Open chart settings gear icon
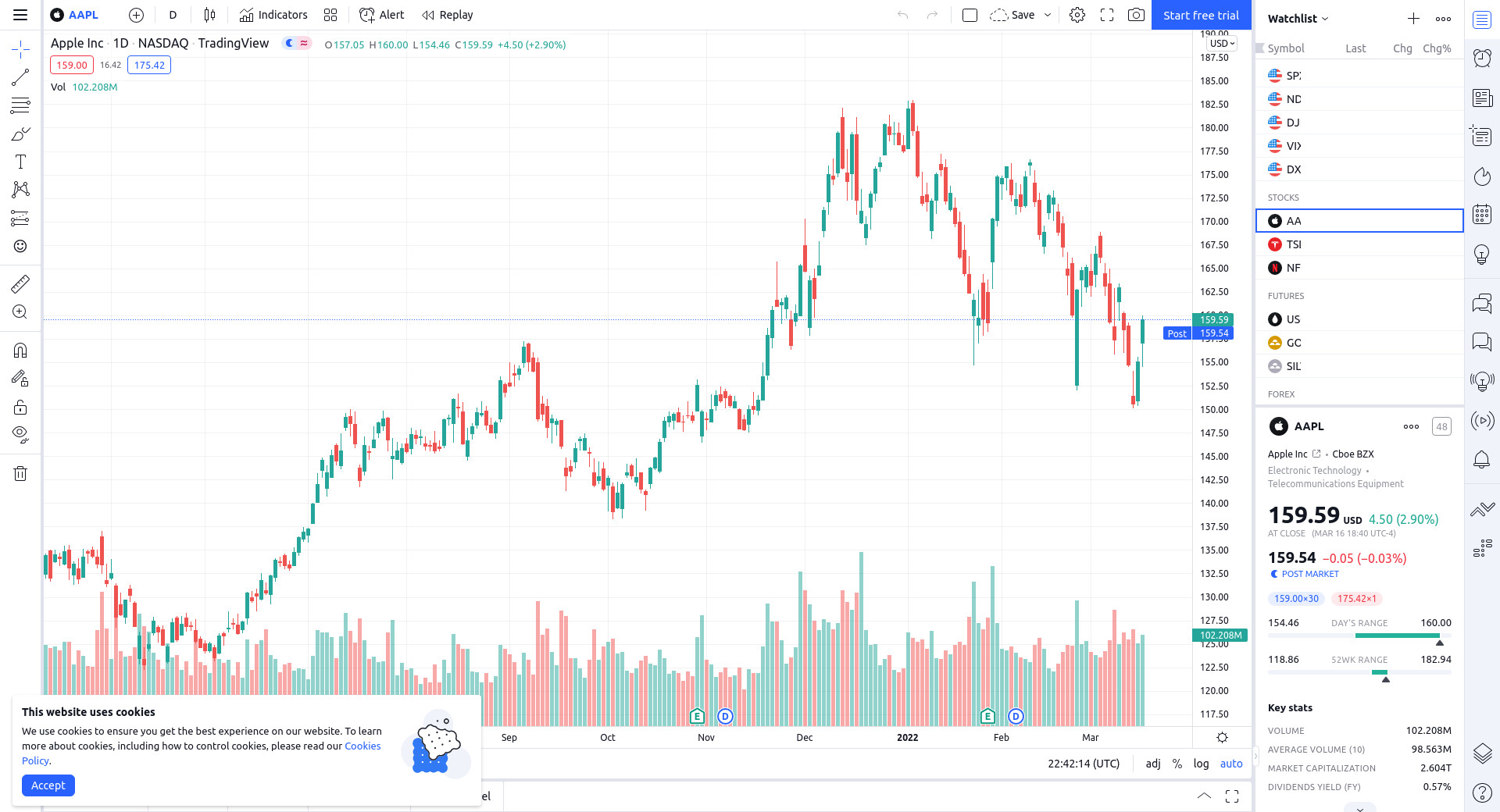 (x=1077, y=15)
